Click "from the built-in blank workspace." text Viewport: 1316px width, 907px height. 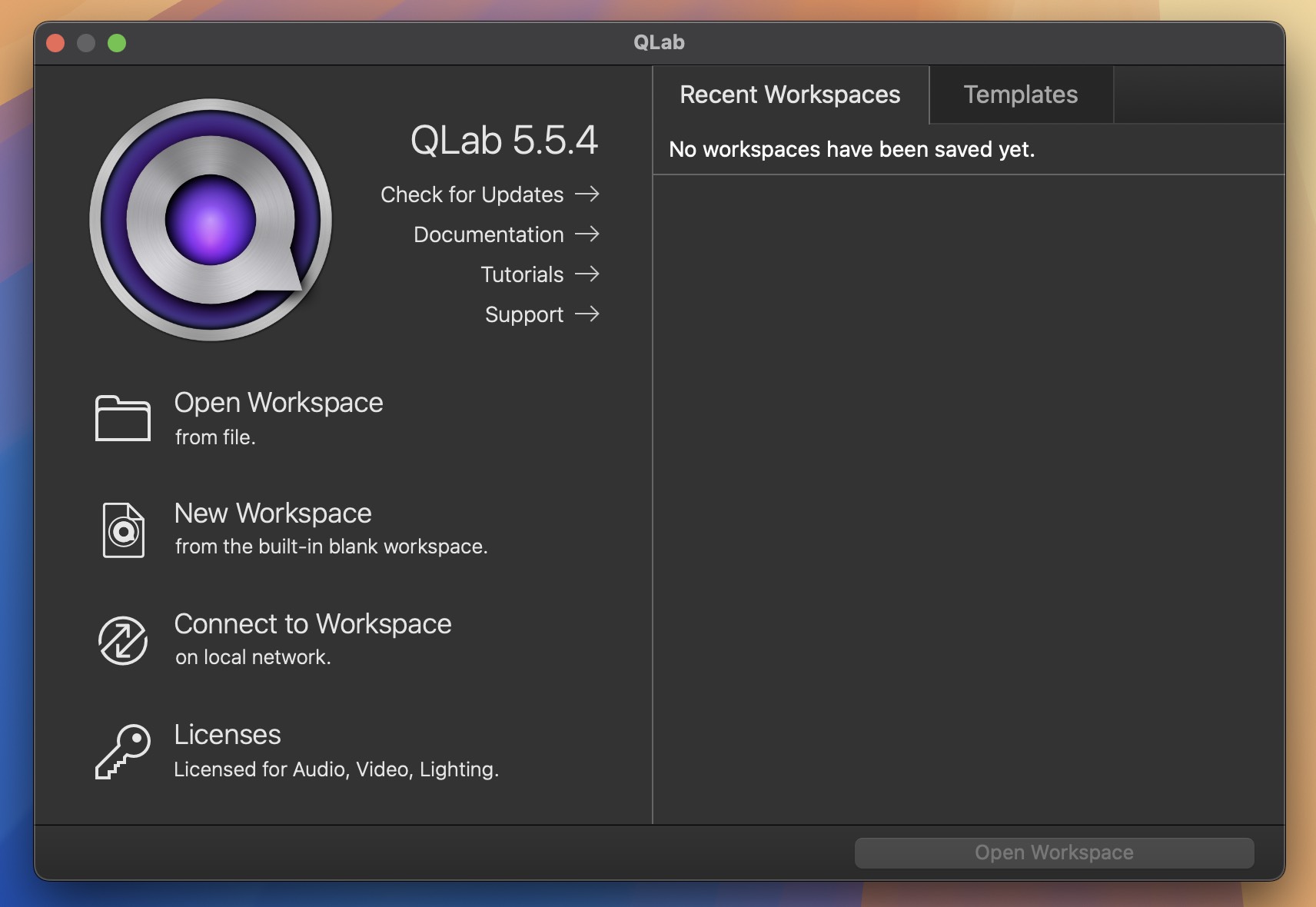pyautogui.click(x=331, y=547)
